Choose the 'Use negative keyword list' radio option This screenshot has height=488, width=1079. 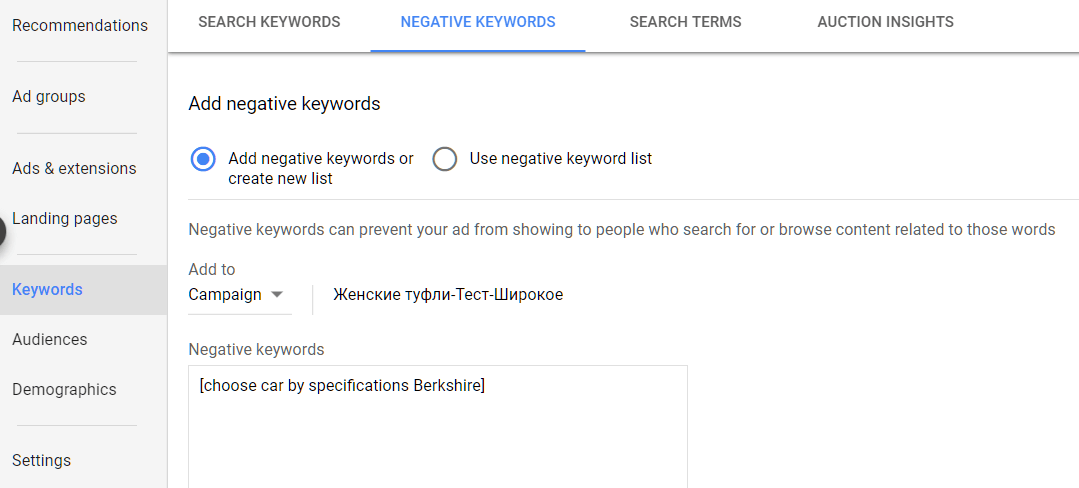(445, 159)
